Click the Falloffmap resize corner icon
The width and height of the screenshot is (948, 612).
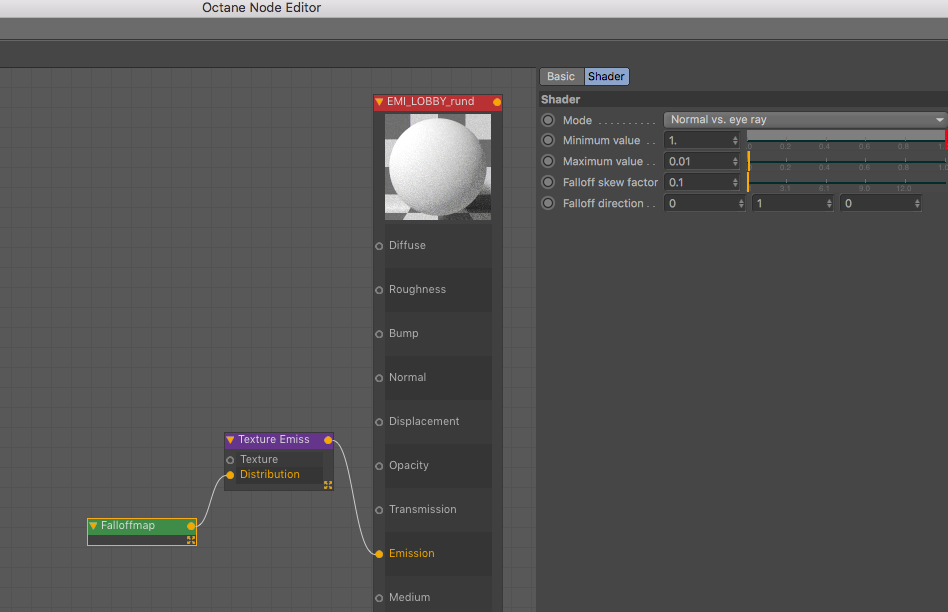tap(191, 540)
